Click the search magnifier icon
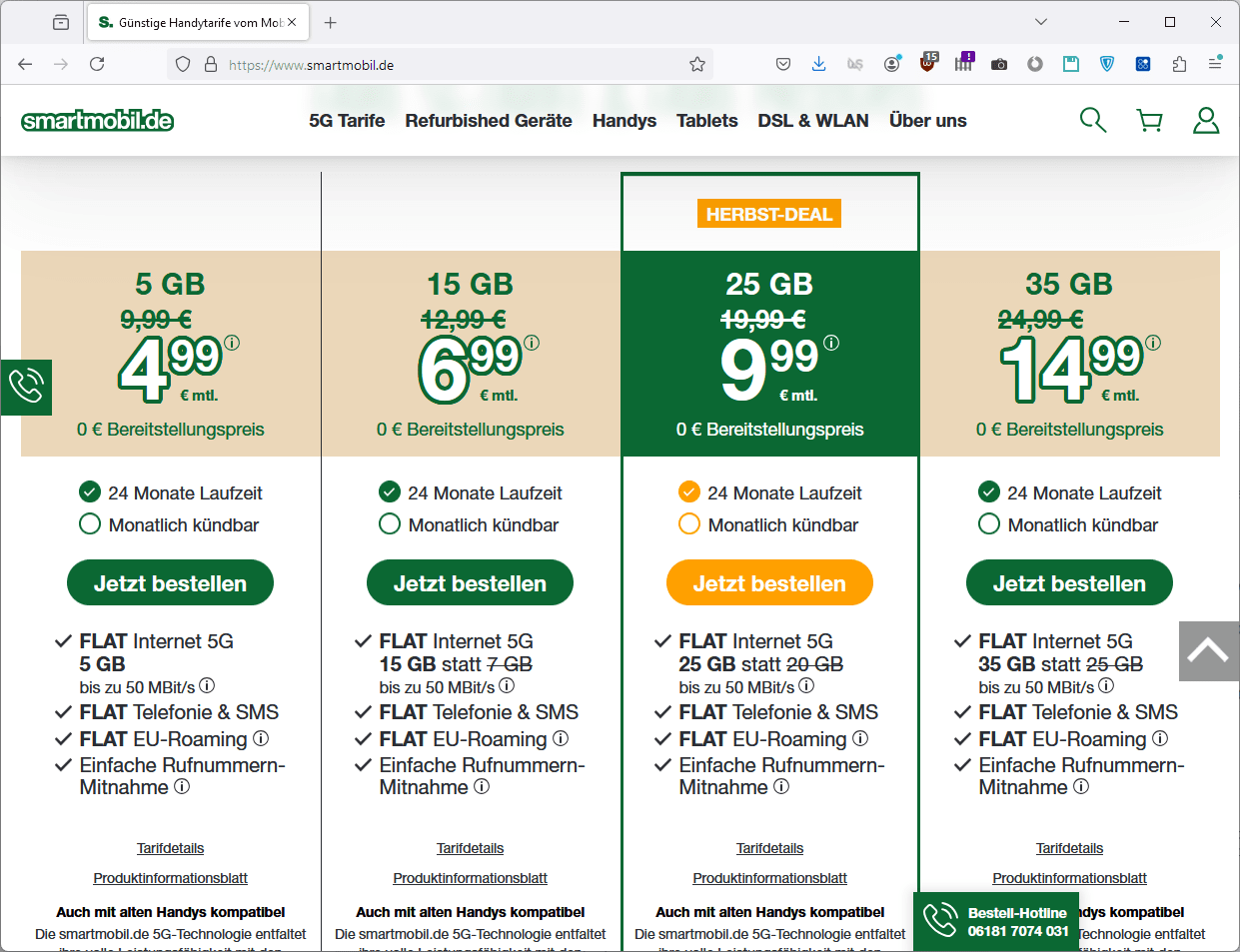The image size is (1240, 952). coord(1093,121)
